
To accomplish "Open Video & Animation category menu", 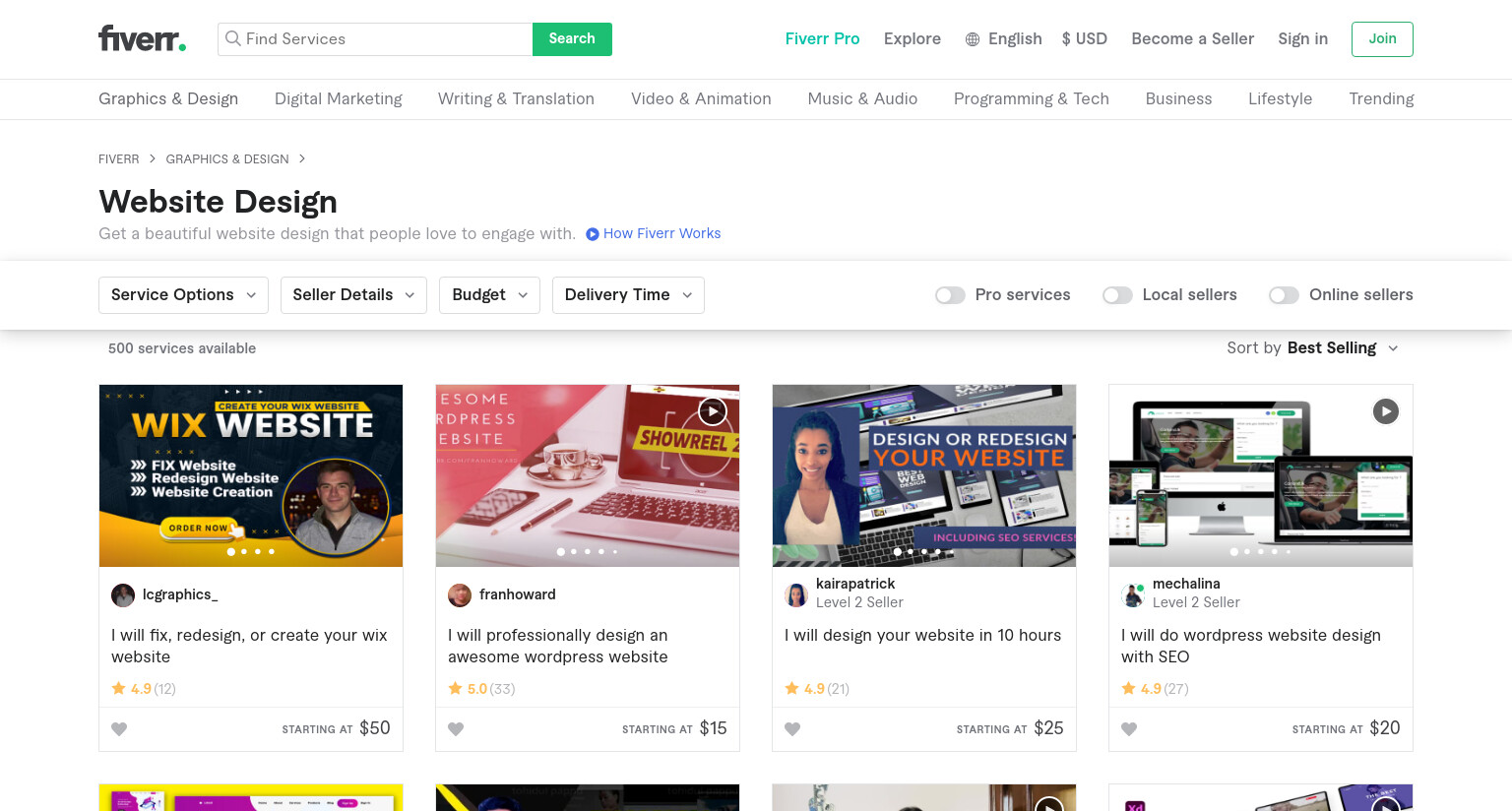I will pos(701,99).
